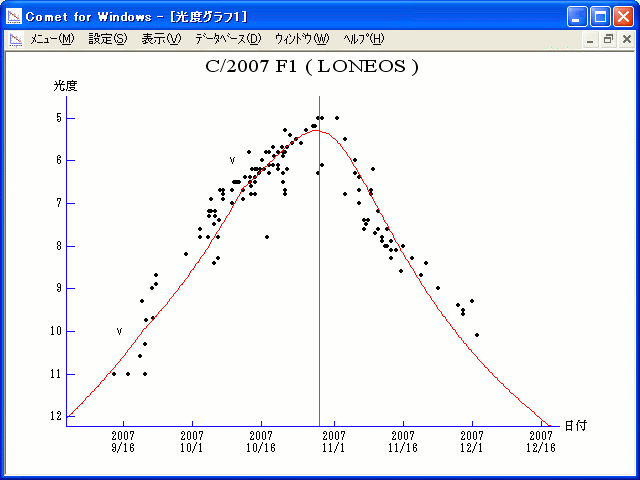Click the v marker near magnitude 10

pyautogui.click(x=119, y=331)
